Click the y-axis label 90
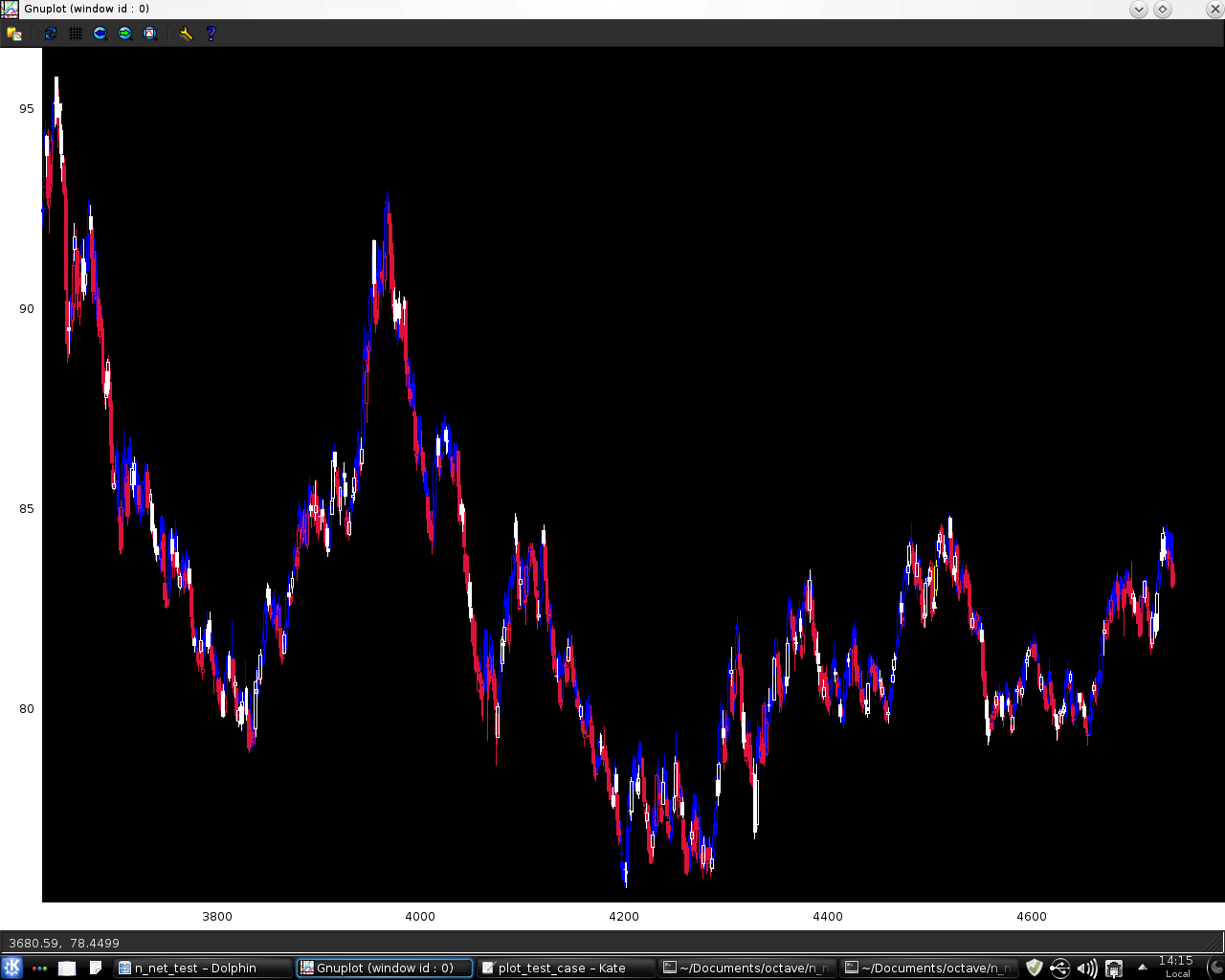The width and height of the screenshot is (1225, 980). 26,308
